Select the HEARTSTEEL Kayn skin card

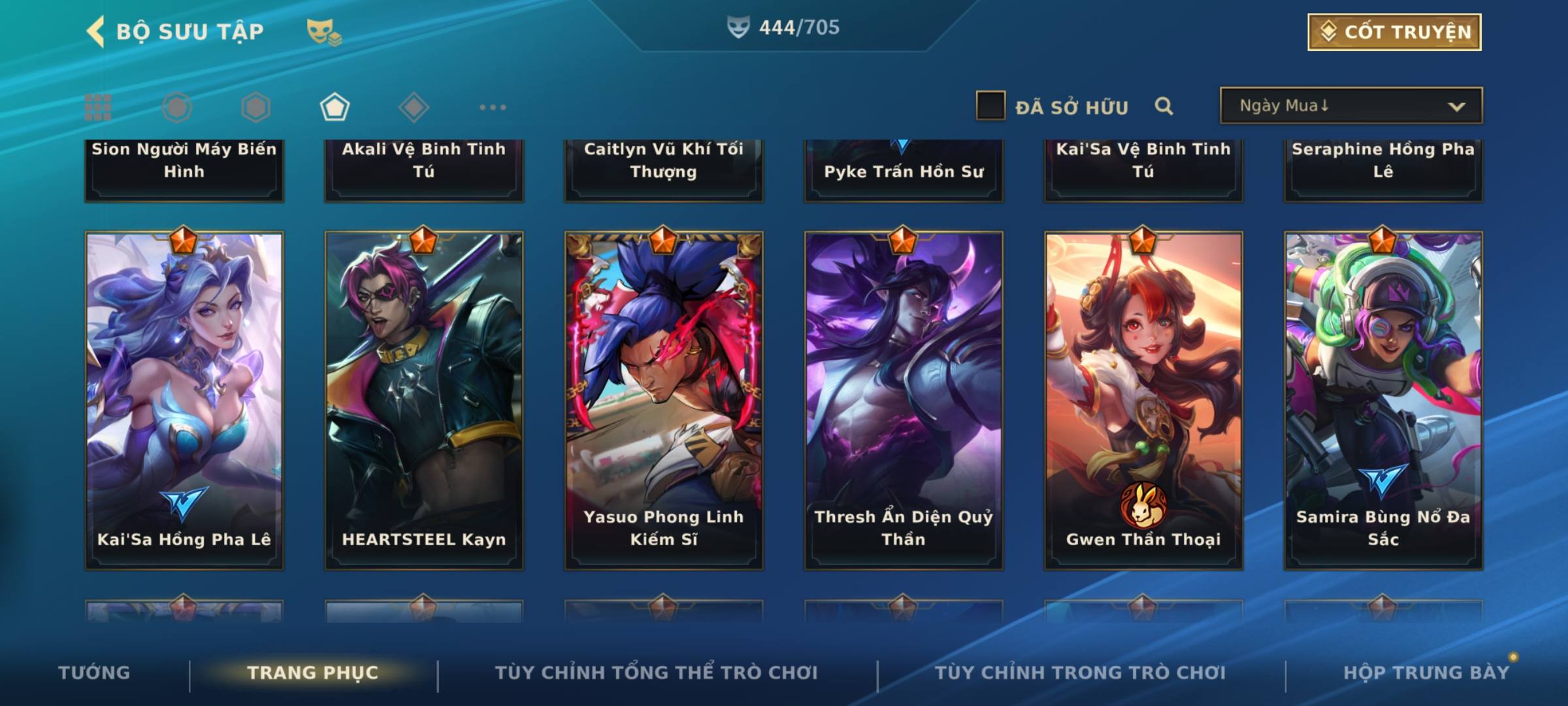424,400
